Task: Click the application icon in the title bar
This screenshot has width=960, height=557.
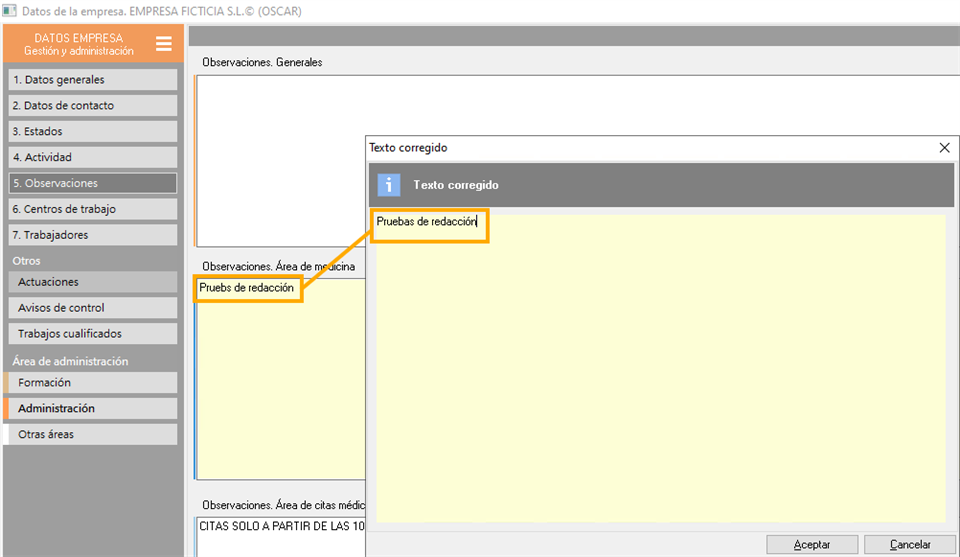Action: 9,10
